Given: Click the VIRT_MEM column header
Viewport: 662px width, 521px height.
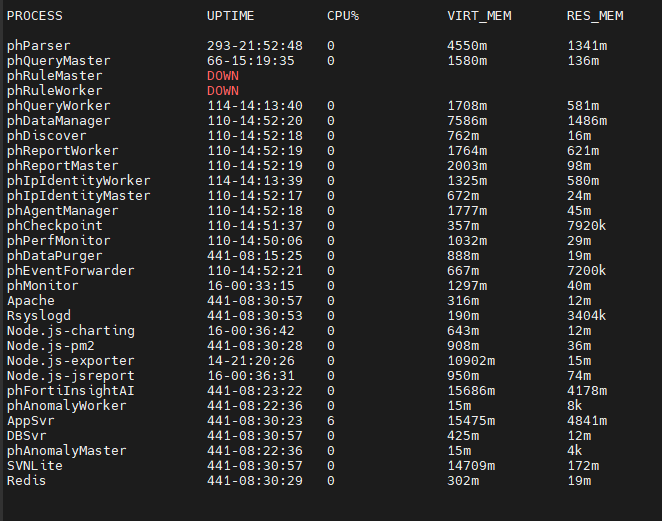Looking at the screenshot, I should (477, 16).
